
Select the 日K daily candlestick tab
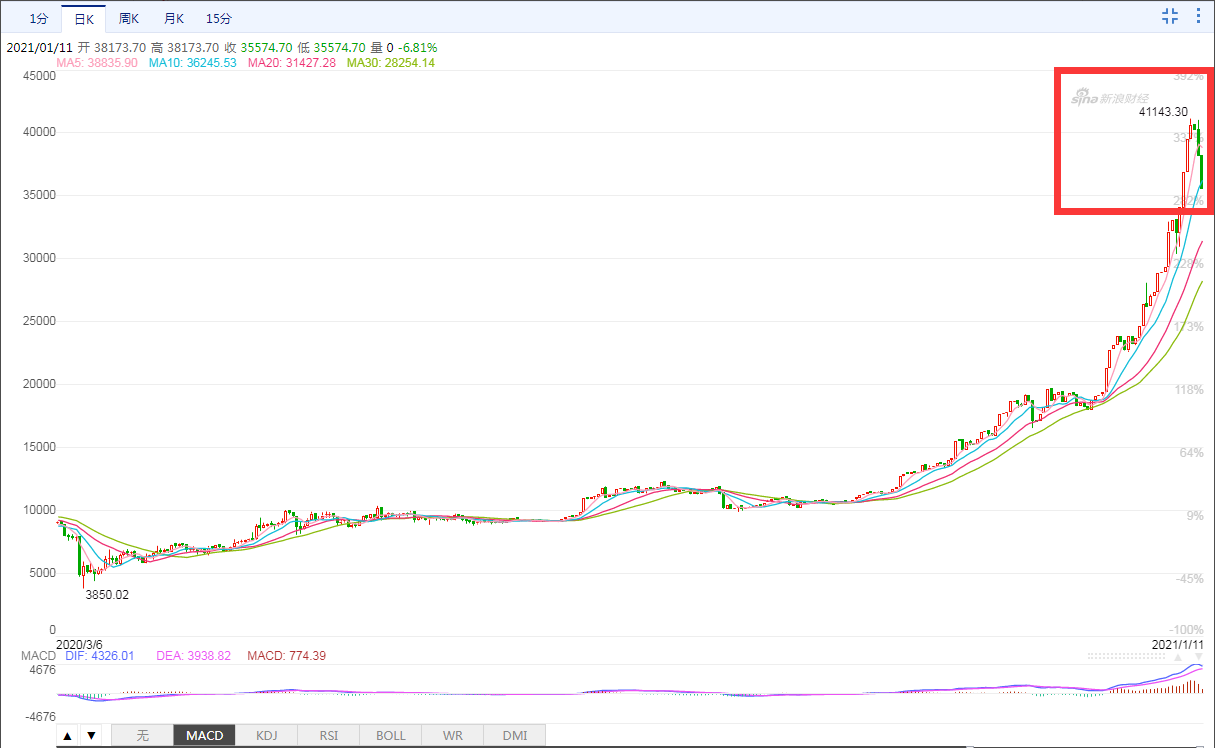84,18
